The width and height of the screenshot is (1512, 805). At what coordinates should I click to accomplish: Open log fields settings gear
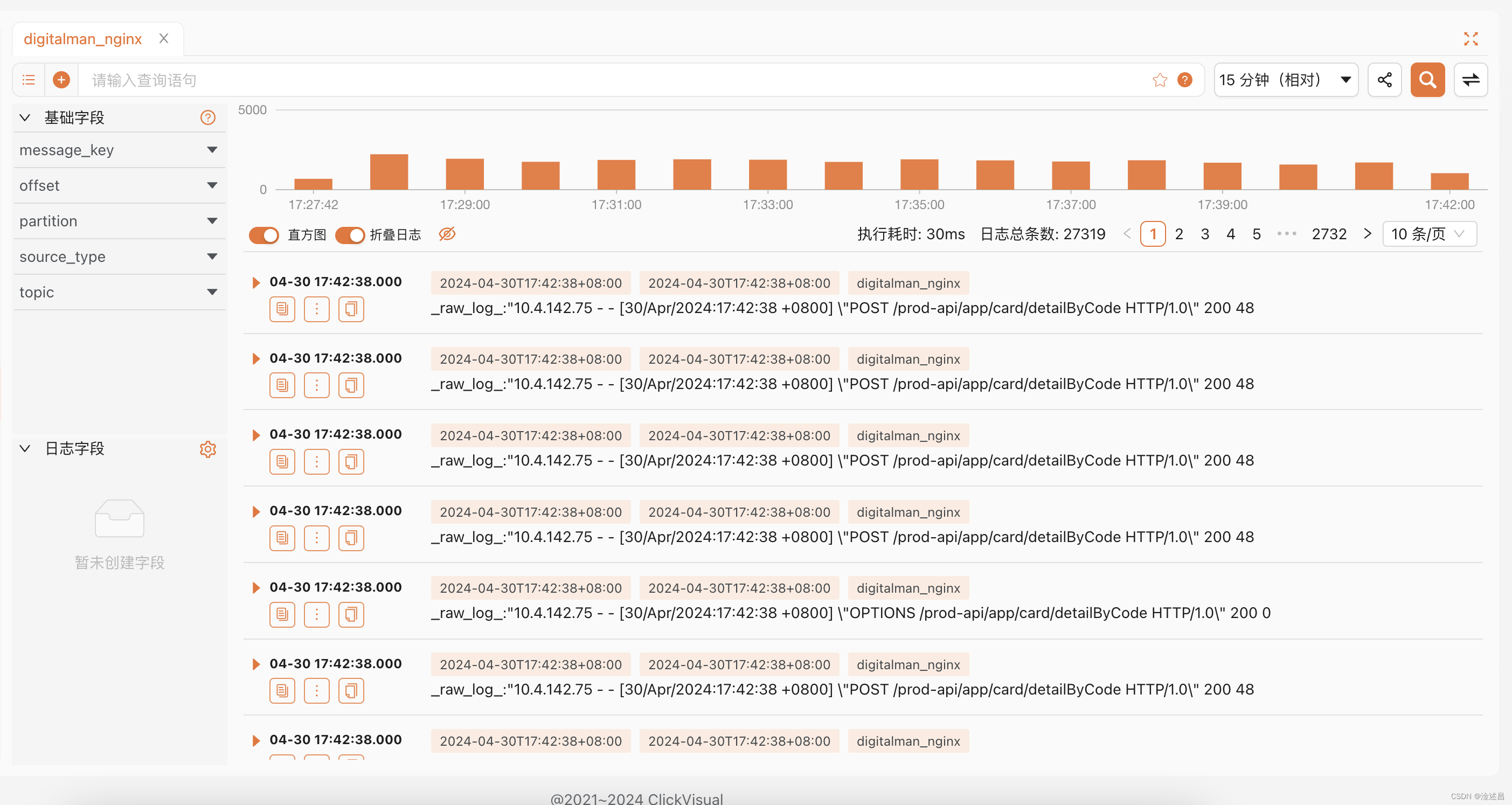coord(208,449)
